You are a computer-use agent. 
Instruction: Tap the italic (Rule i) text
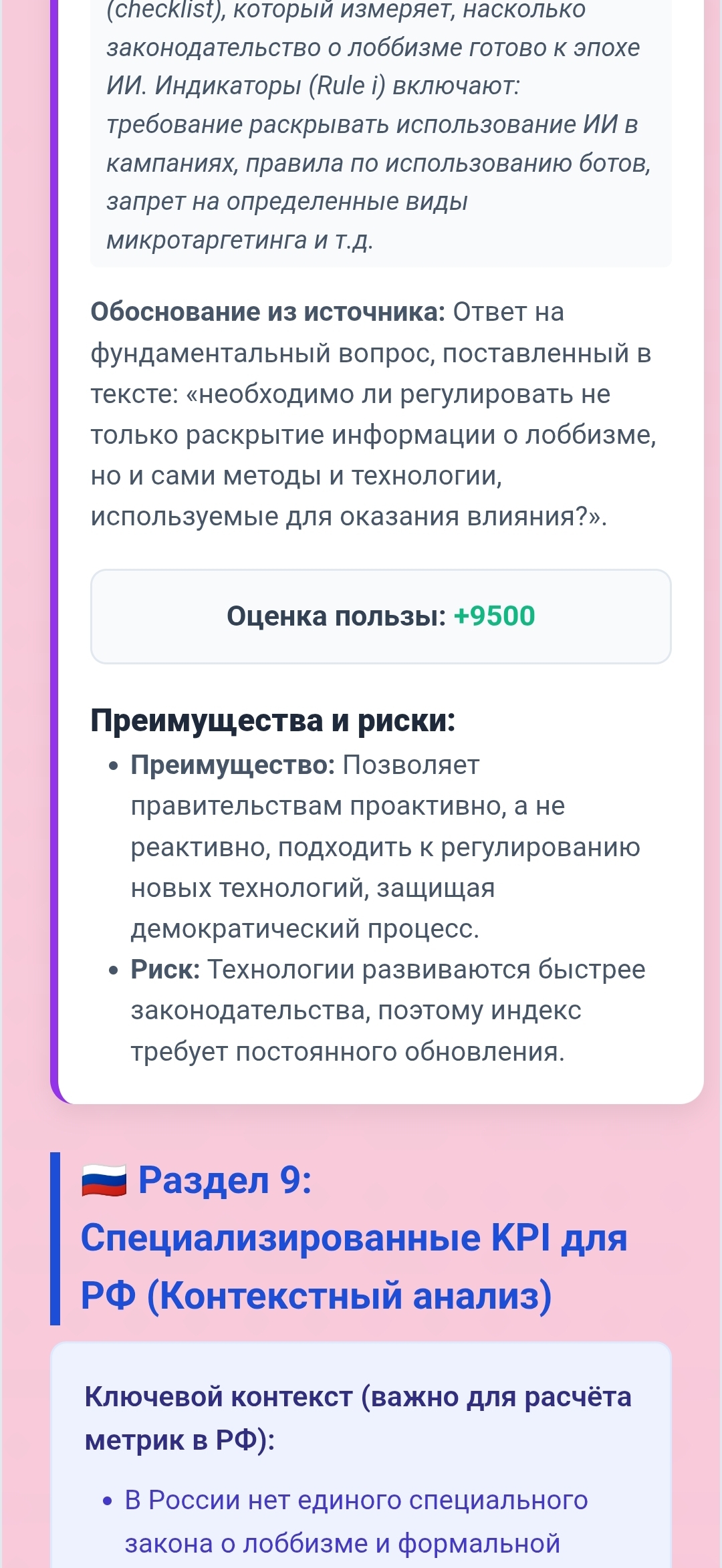pyautogui.click(x=347, y=86)
